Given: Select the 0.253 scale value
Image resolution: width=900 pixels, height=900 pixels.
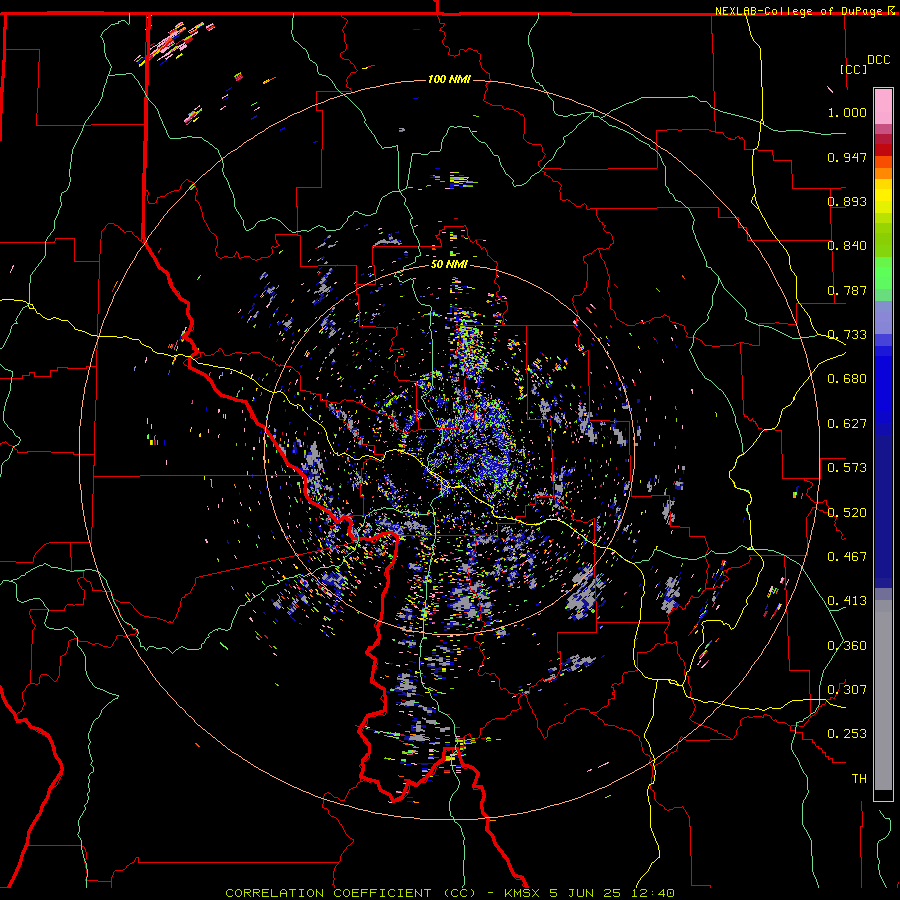Looking at the screenshot, I should [x=847, y=734].
